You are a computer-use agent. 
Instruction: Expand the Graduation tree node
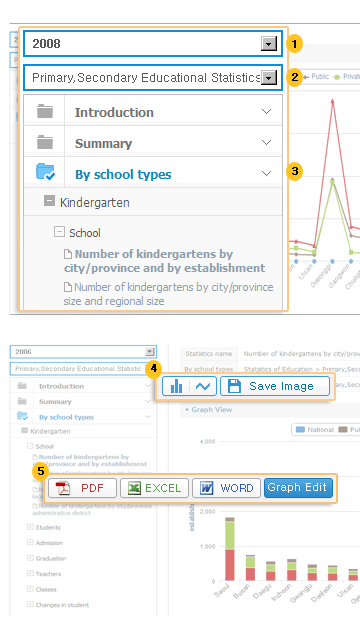tap(30, 558)
